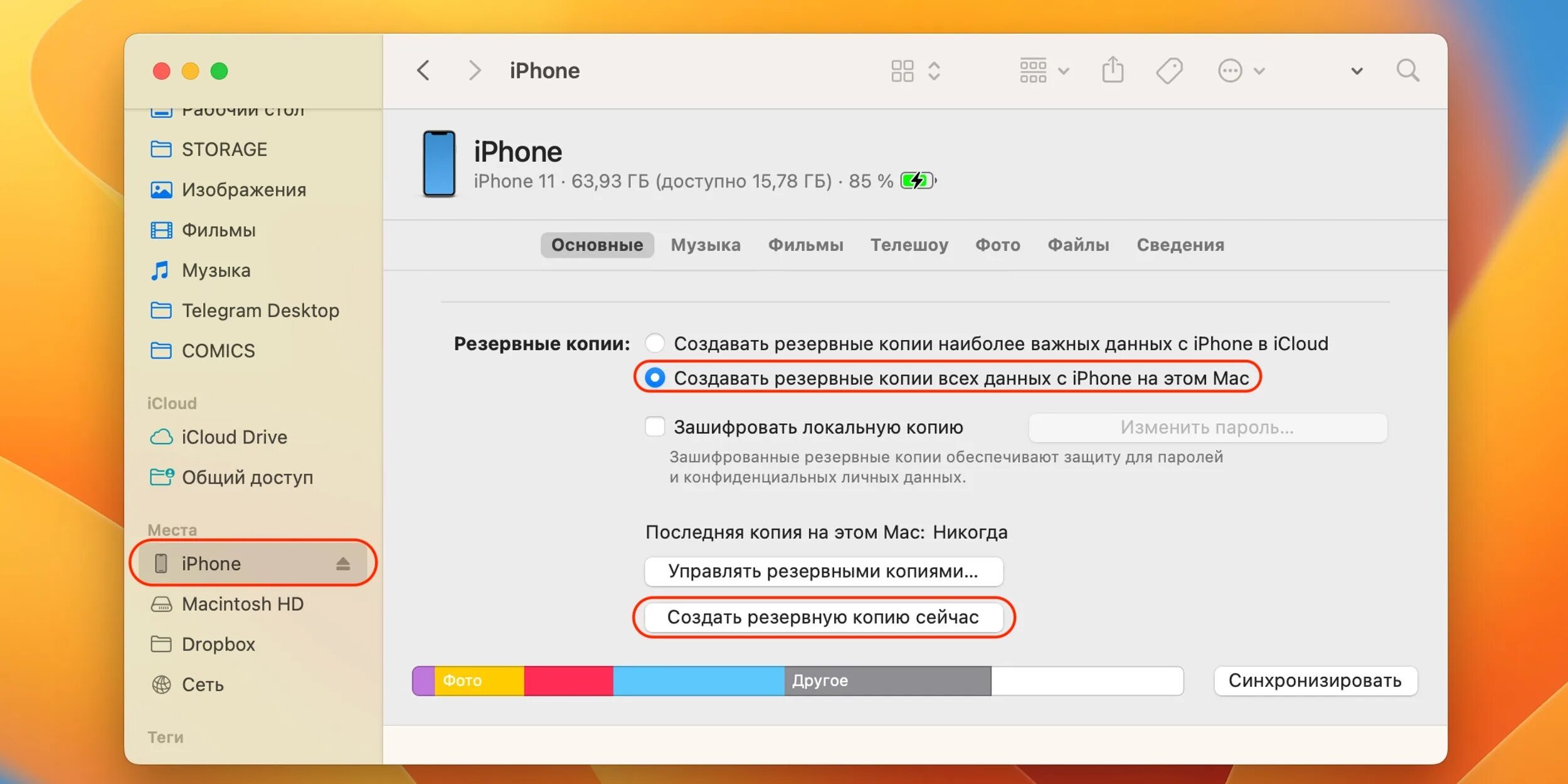Viewport: 1568px width, 784px height.
Task: Switch to the Файлы tab
Action: (1078, 245)
